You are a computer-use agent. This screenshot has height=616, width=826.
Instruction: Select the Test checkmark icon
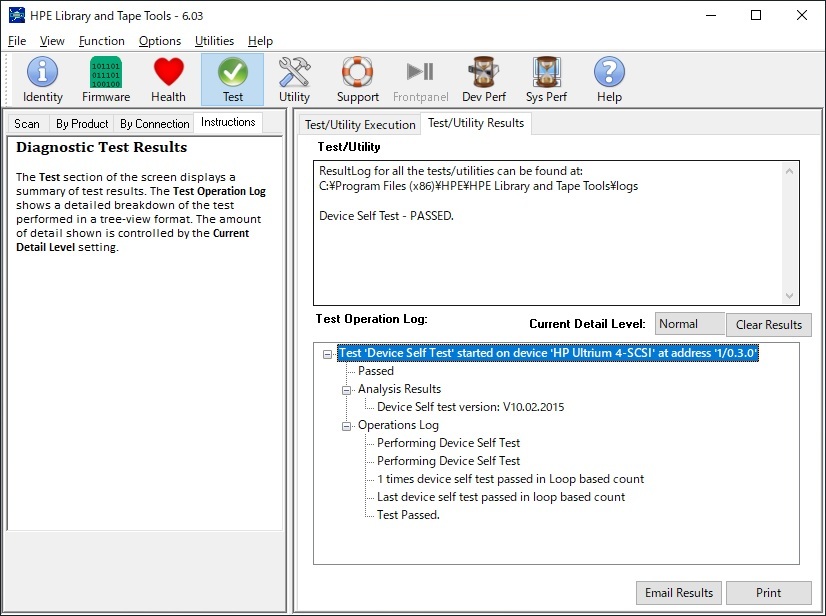pos(232,80)
